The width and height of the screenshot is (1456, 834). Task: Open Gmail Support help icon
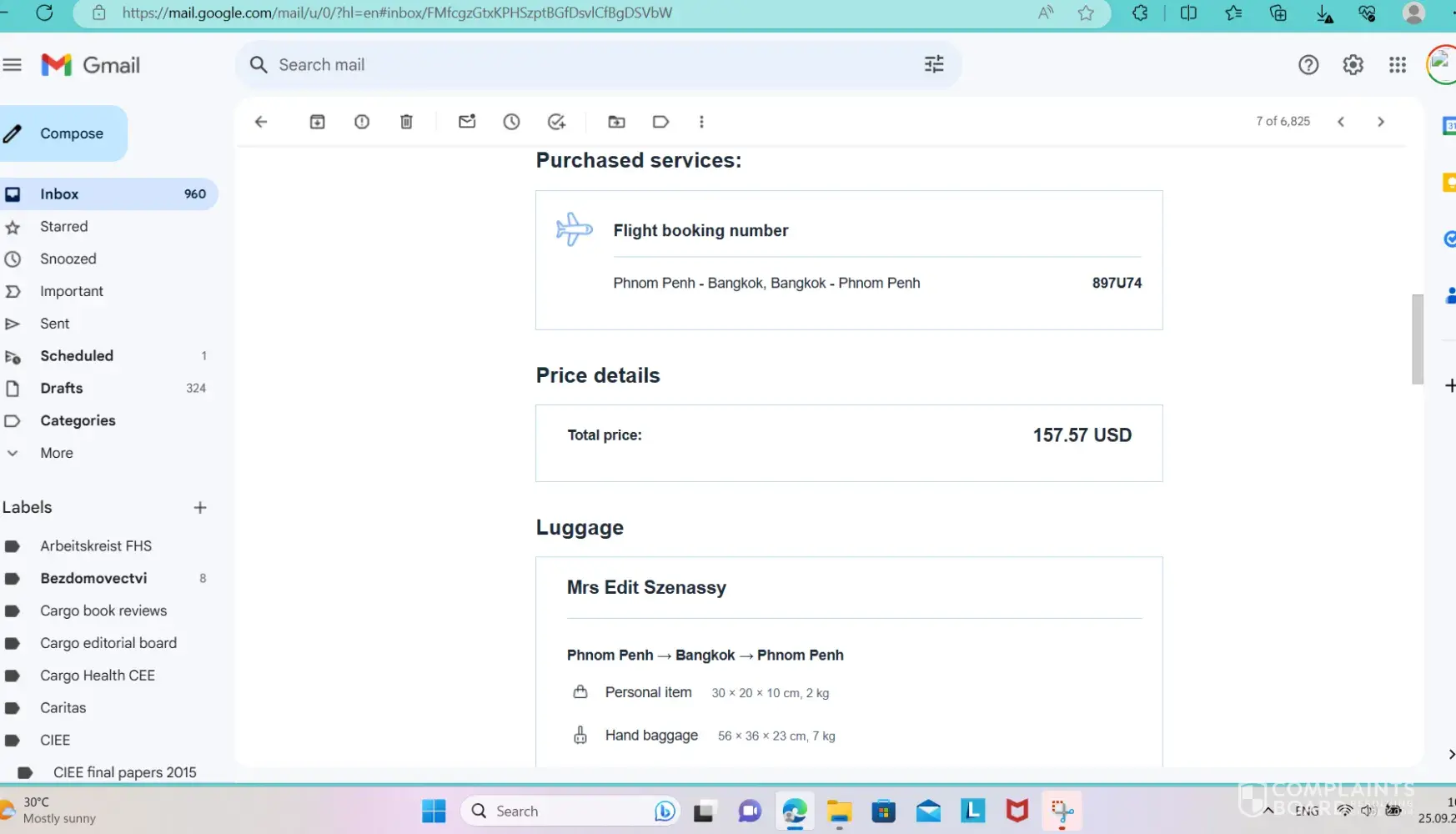click(1308, 65)
